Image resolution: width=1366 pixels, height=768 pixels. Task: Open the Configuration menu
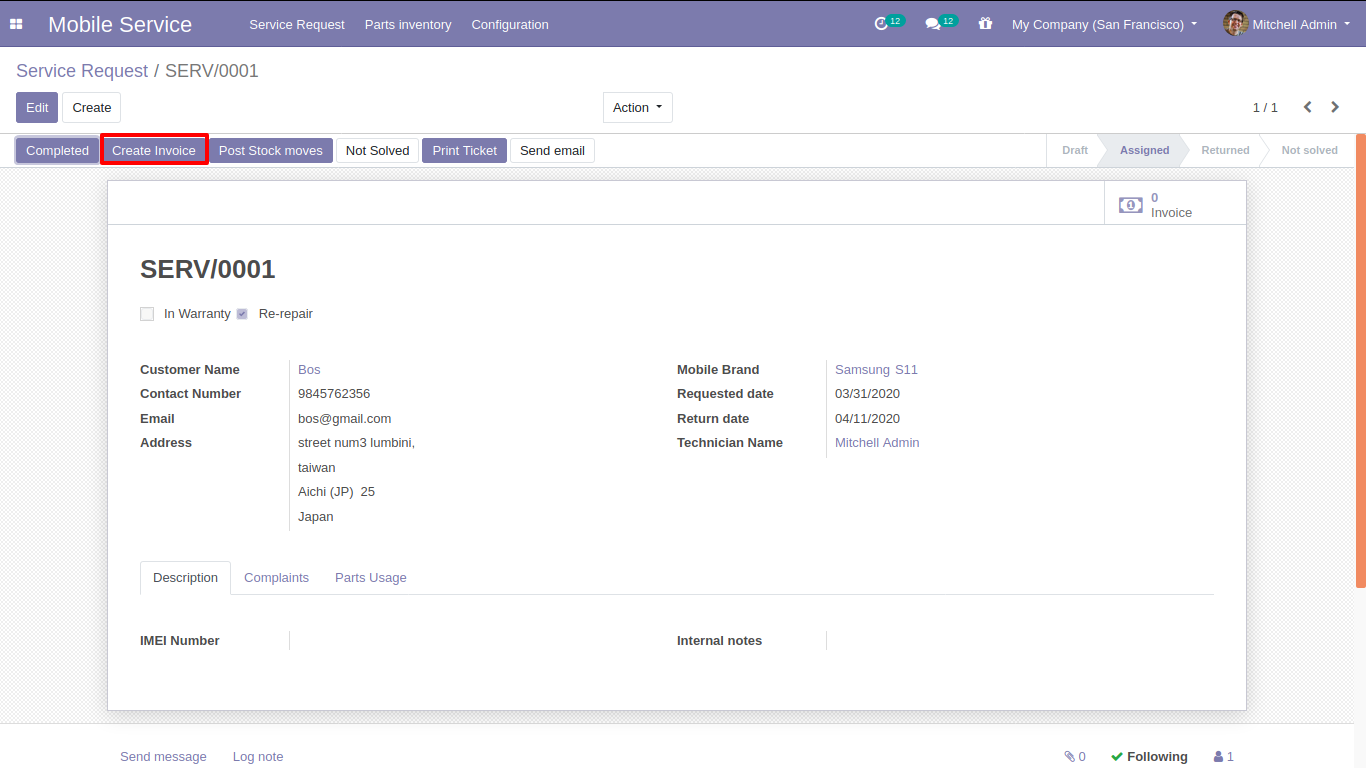[x=510, y=24]
